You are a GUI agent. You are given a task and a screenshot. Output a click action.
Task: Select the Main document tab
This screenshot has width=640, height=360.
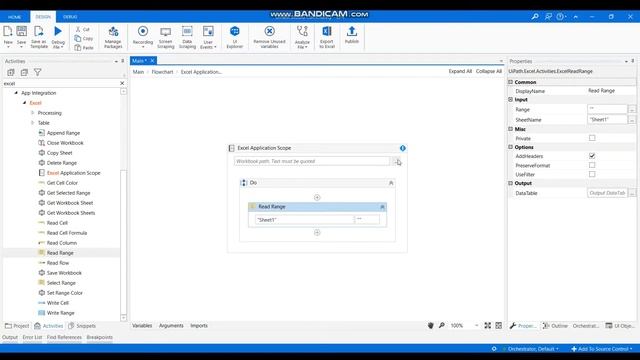click(139, 61)
